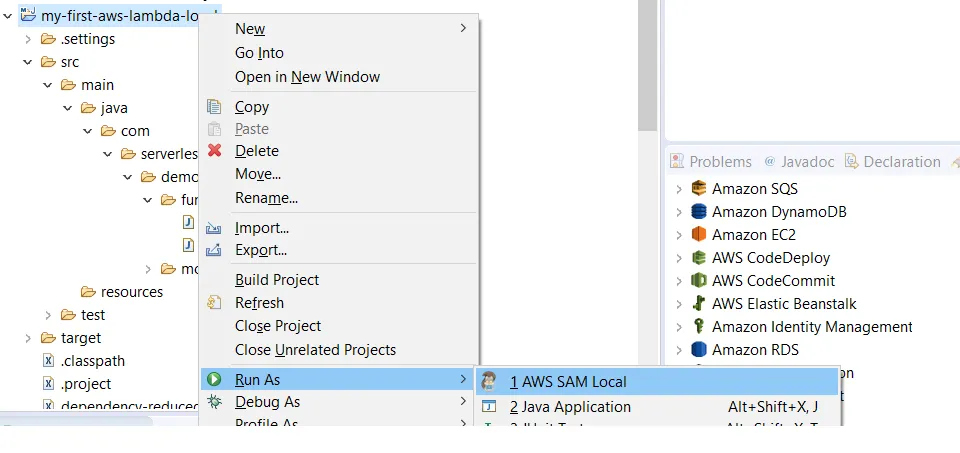Collapse the java folder
The height and width of the screenshot is (453, 960).
(67, 108)
